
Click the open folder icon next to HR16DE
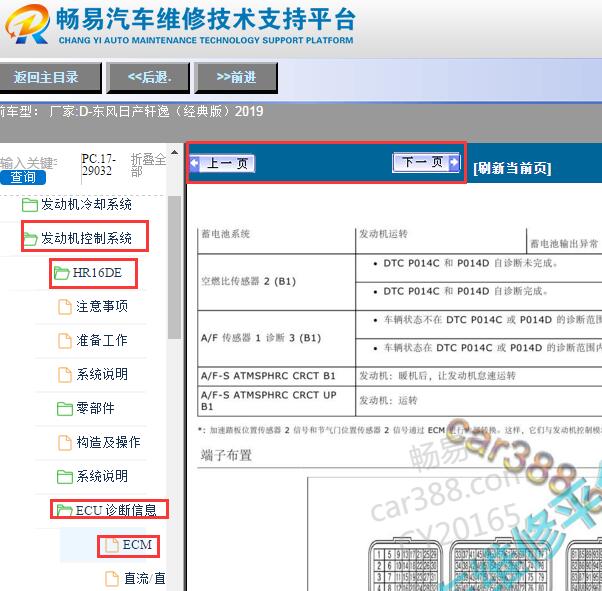(x=61, y=273)
